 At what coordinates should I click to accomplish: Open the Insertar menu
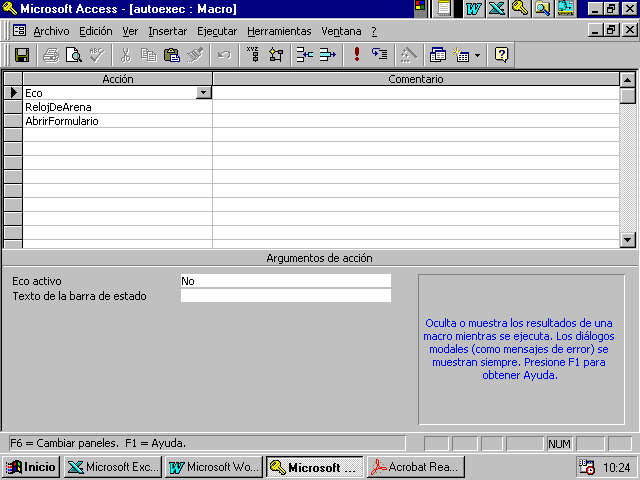pyautogui.click(x=167, y=31)
